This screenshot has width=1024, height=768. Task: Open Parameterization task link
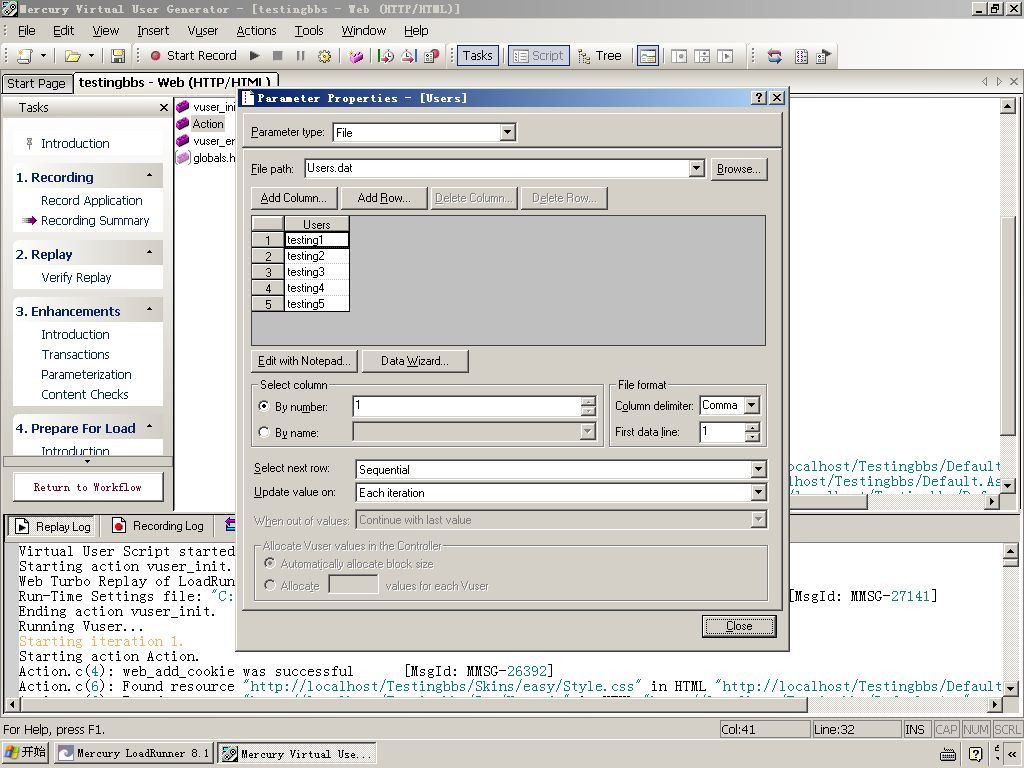(x=86, y=375)
